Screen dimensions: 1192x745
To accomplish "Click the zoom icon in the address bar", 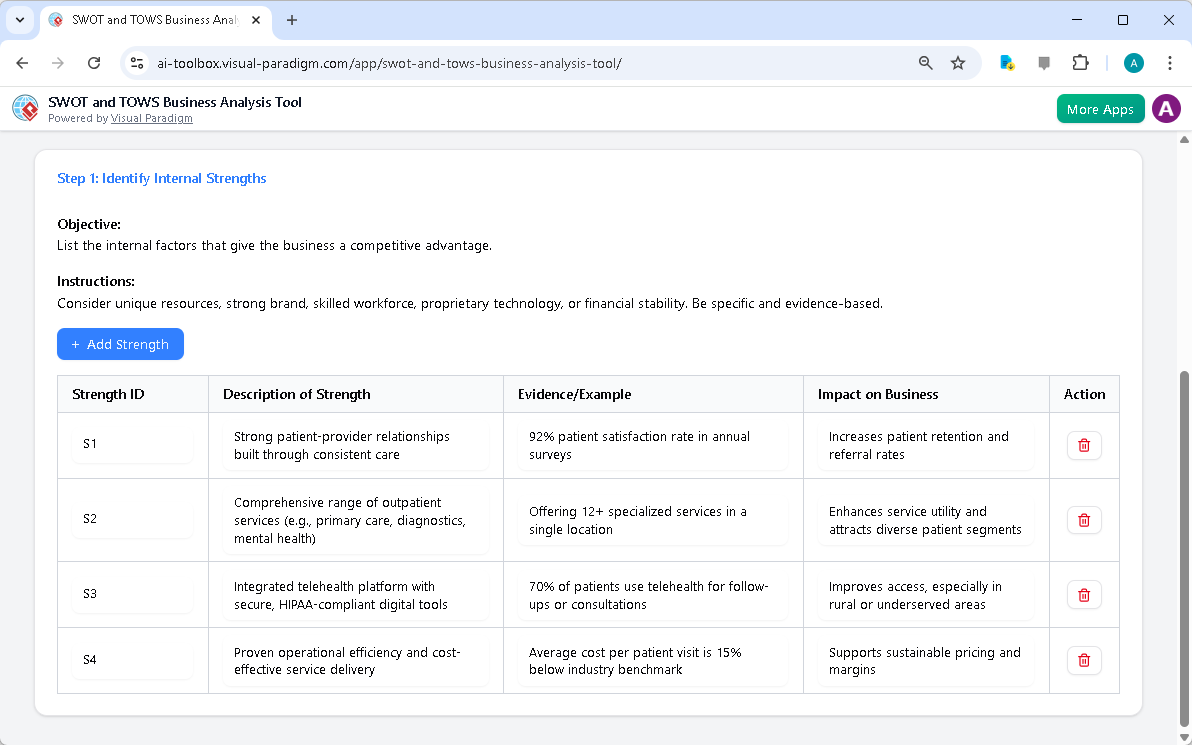I will (x=925, y=62).
